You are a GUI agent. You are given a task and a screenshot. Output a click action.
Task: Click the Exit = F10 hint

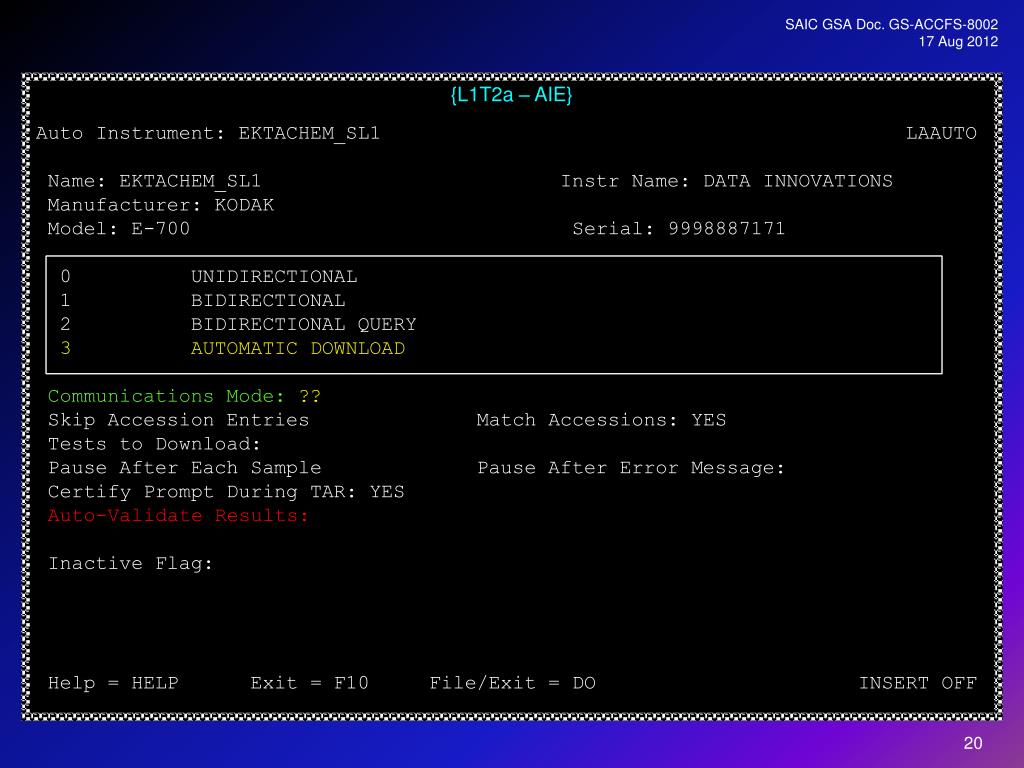pyautogui.click(x=310, y=683)
